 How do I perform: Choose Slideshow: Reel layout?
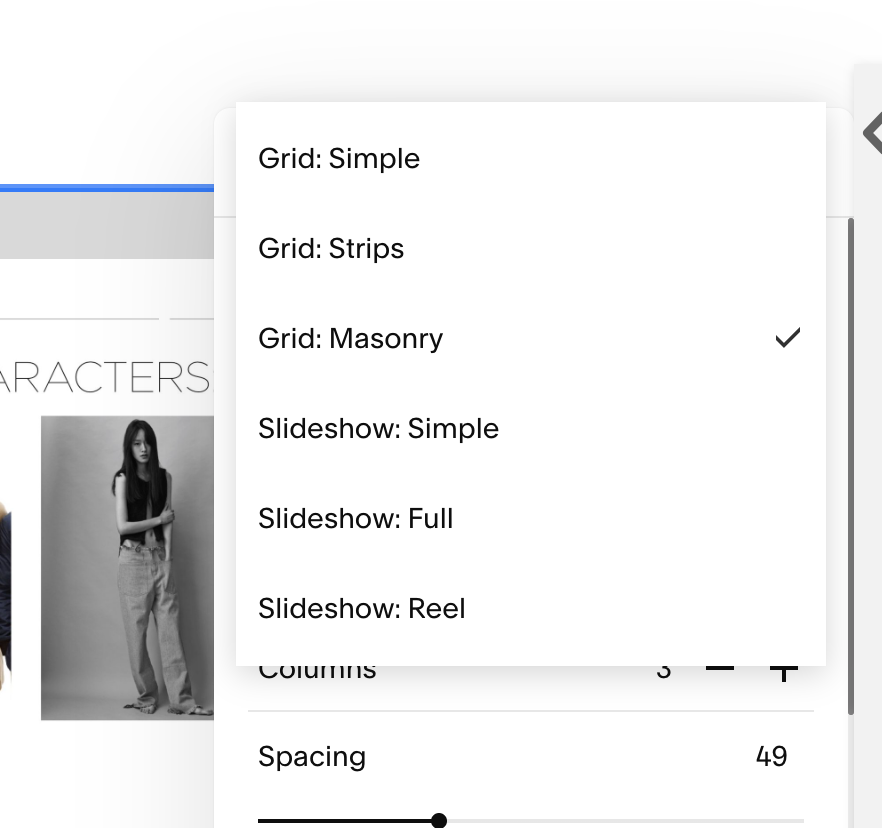click(x=530, y=609)
